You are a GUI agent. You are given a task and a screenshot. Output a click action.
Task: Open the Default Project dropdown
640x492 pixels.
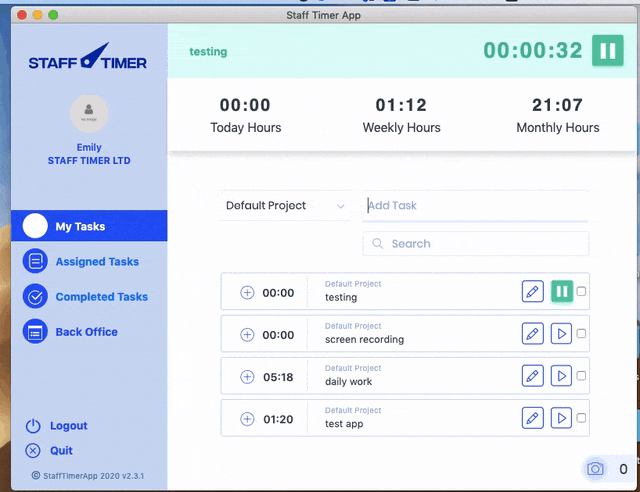point(285,205)
